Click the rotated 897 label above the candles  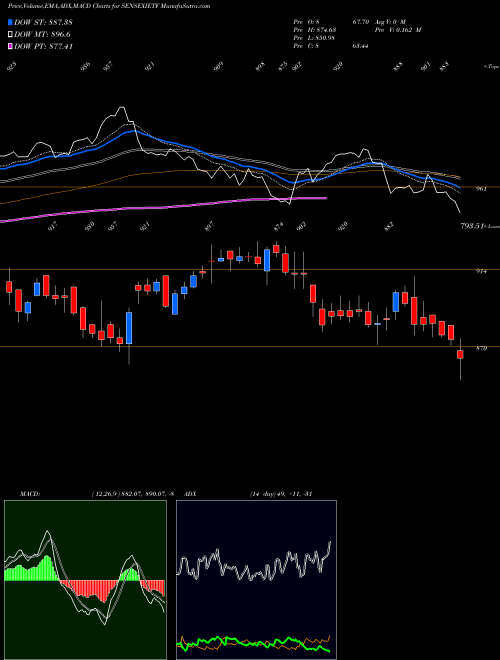coord(209,226)
